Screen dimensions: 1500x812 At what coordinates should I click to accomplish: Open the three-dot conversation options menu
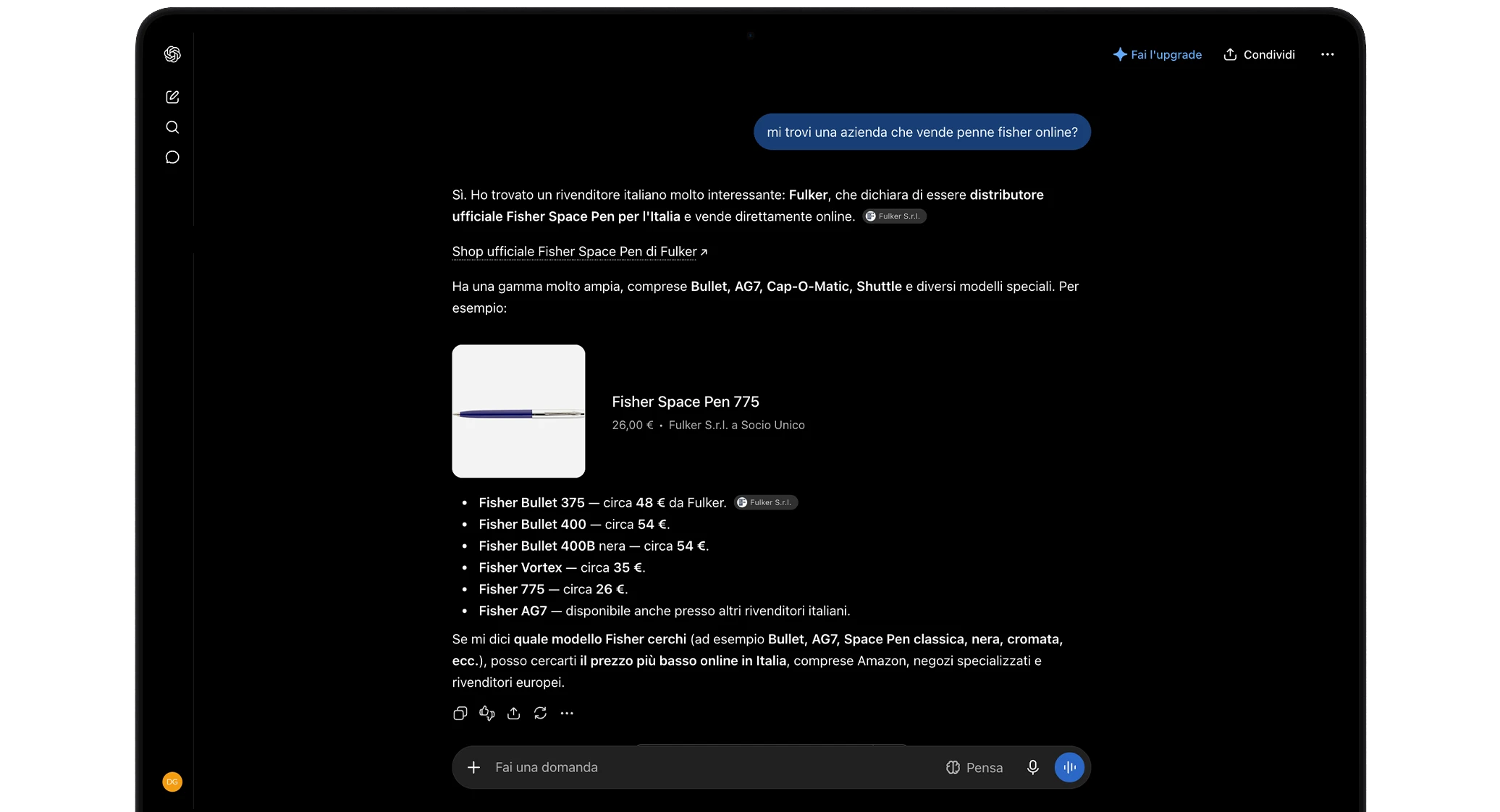point(1327,54)
